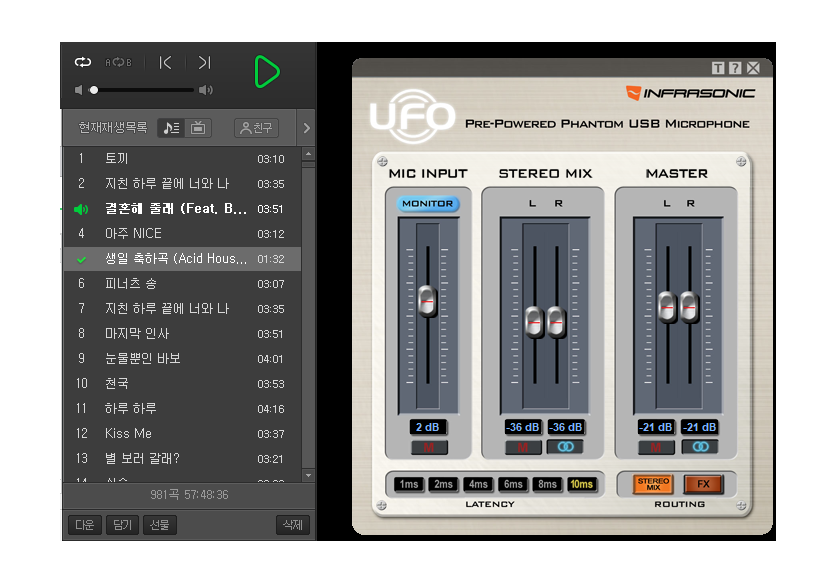The height and width of the screenshot is (582, 835).
Task: Mute the Master channel
Action: pos(656,447)
